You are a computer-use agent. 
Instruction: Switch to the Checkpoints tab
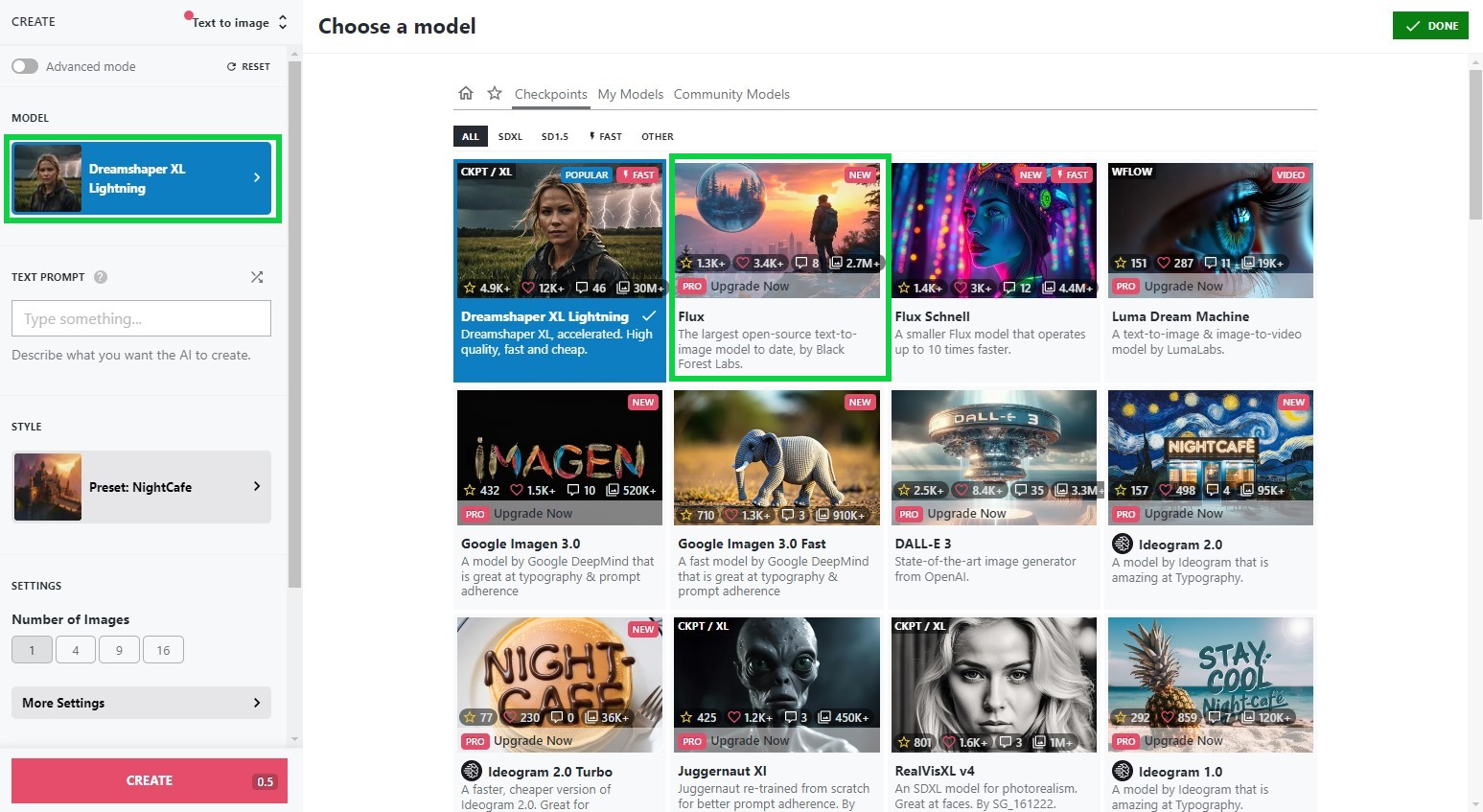[x=550, y=94]
